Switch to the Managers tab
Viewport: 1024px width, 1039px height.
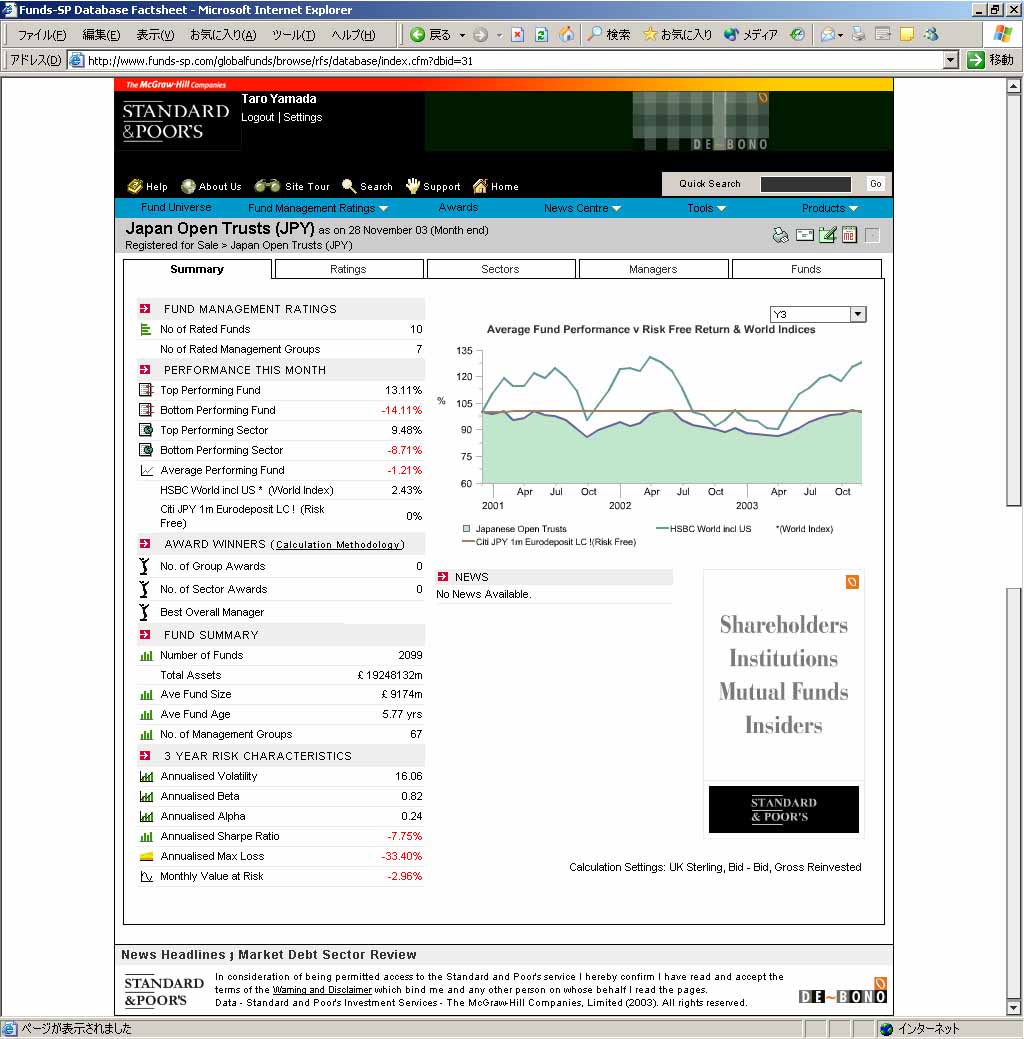(654, 269)
